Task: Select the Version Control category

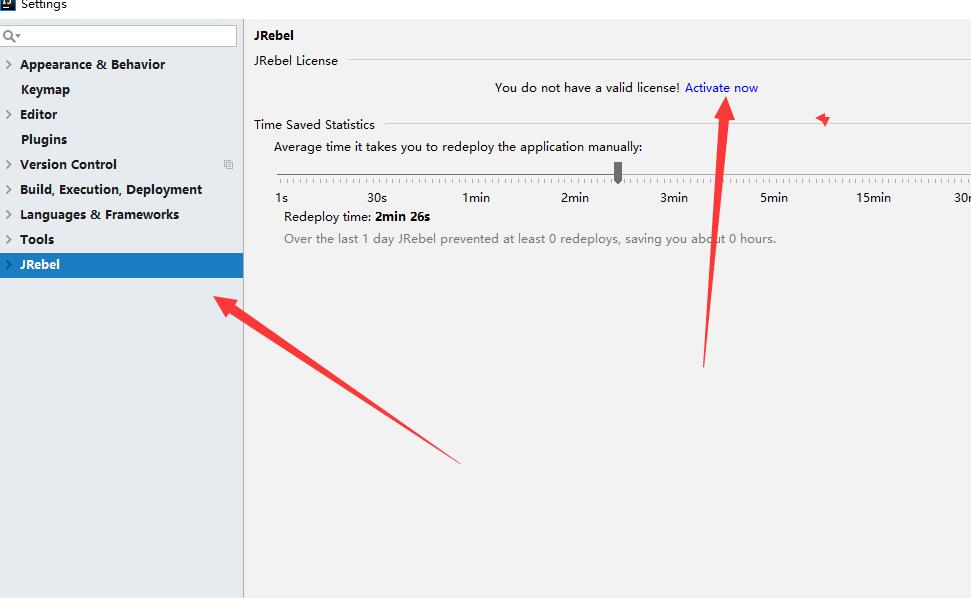Action: pos(68,165)
